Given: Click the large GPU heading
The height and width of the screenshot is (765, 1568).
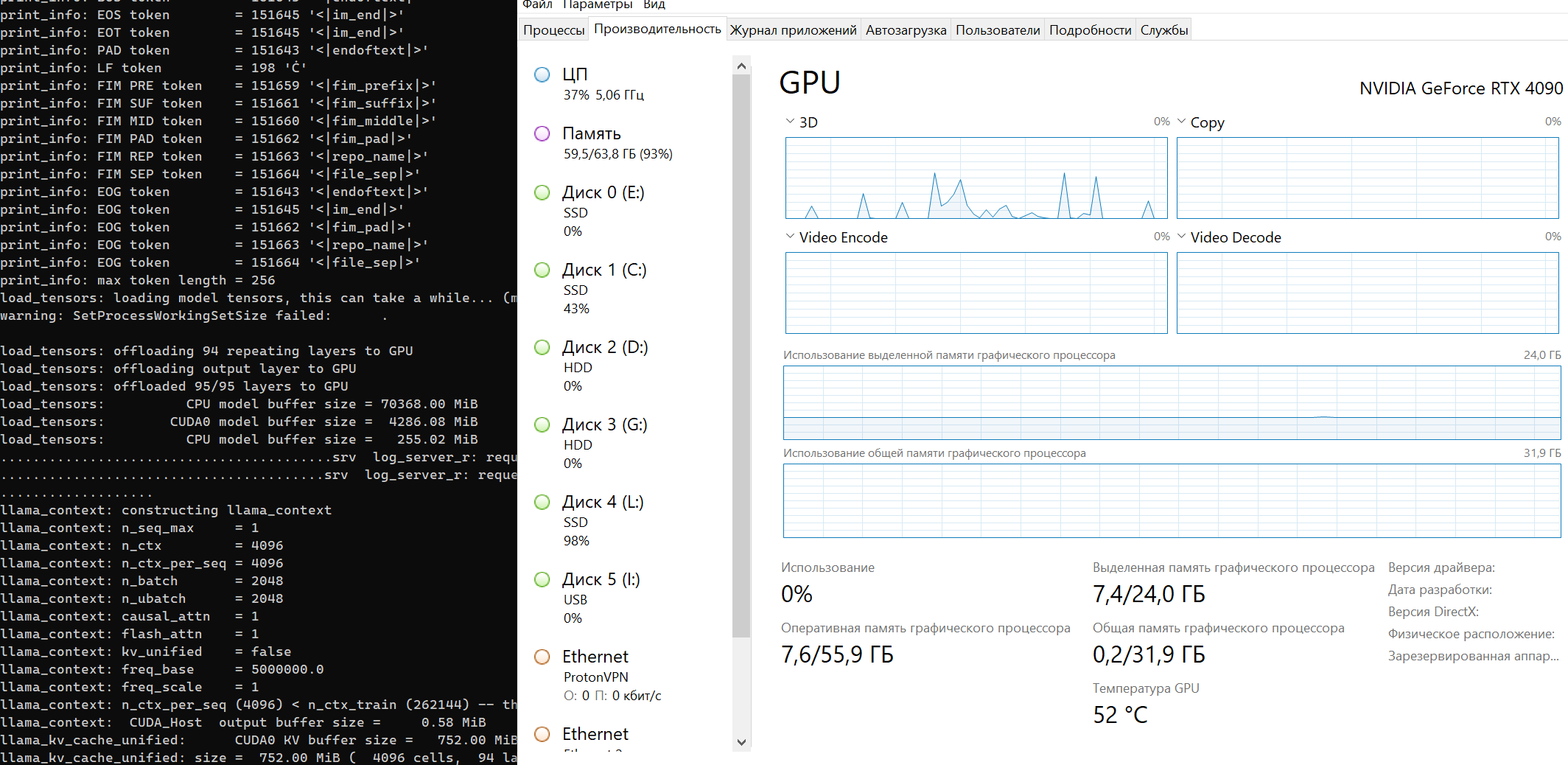Looking at the screenshot, I should 810,83.
